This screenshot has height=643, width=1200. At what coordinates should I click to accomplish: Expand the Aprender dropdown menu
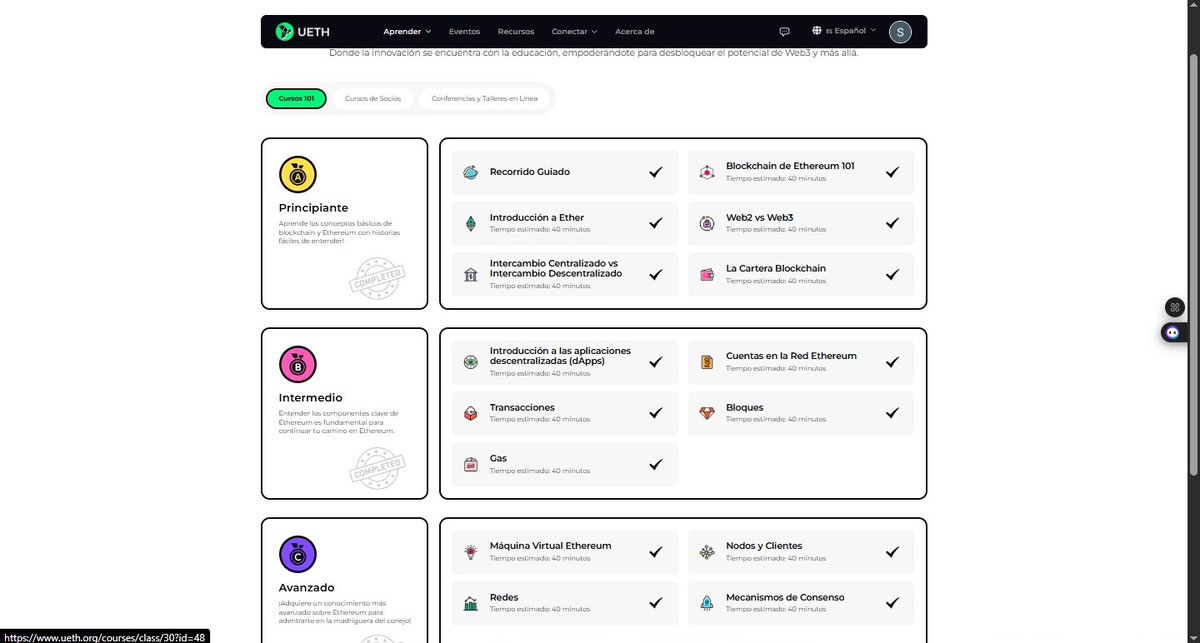click(407, 32)
